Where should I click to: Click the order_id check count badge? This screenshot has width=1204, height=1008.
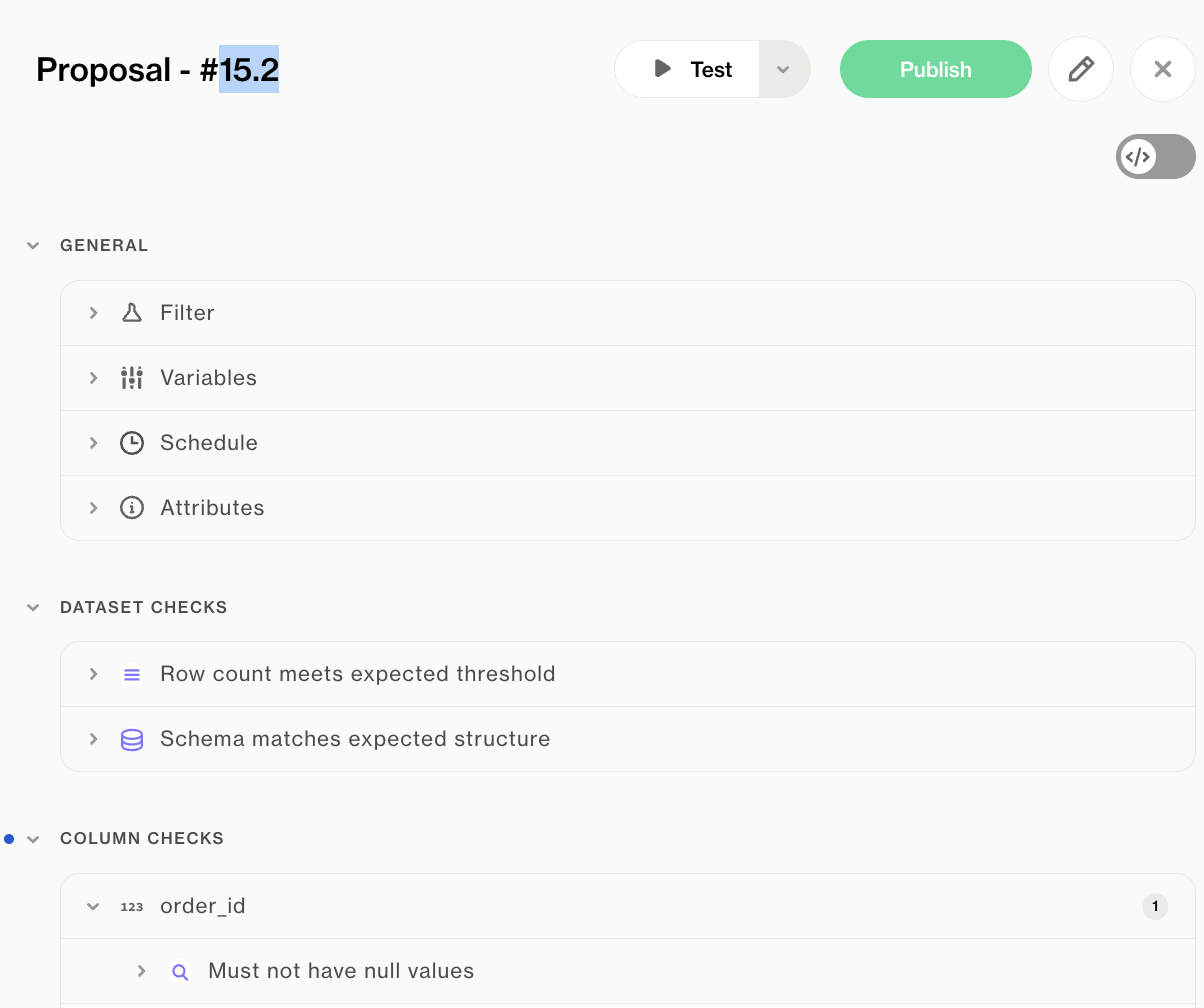pos(1155,906)
